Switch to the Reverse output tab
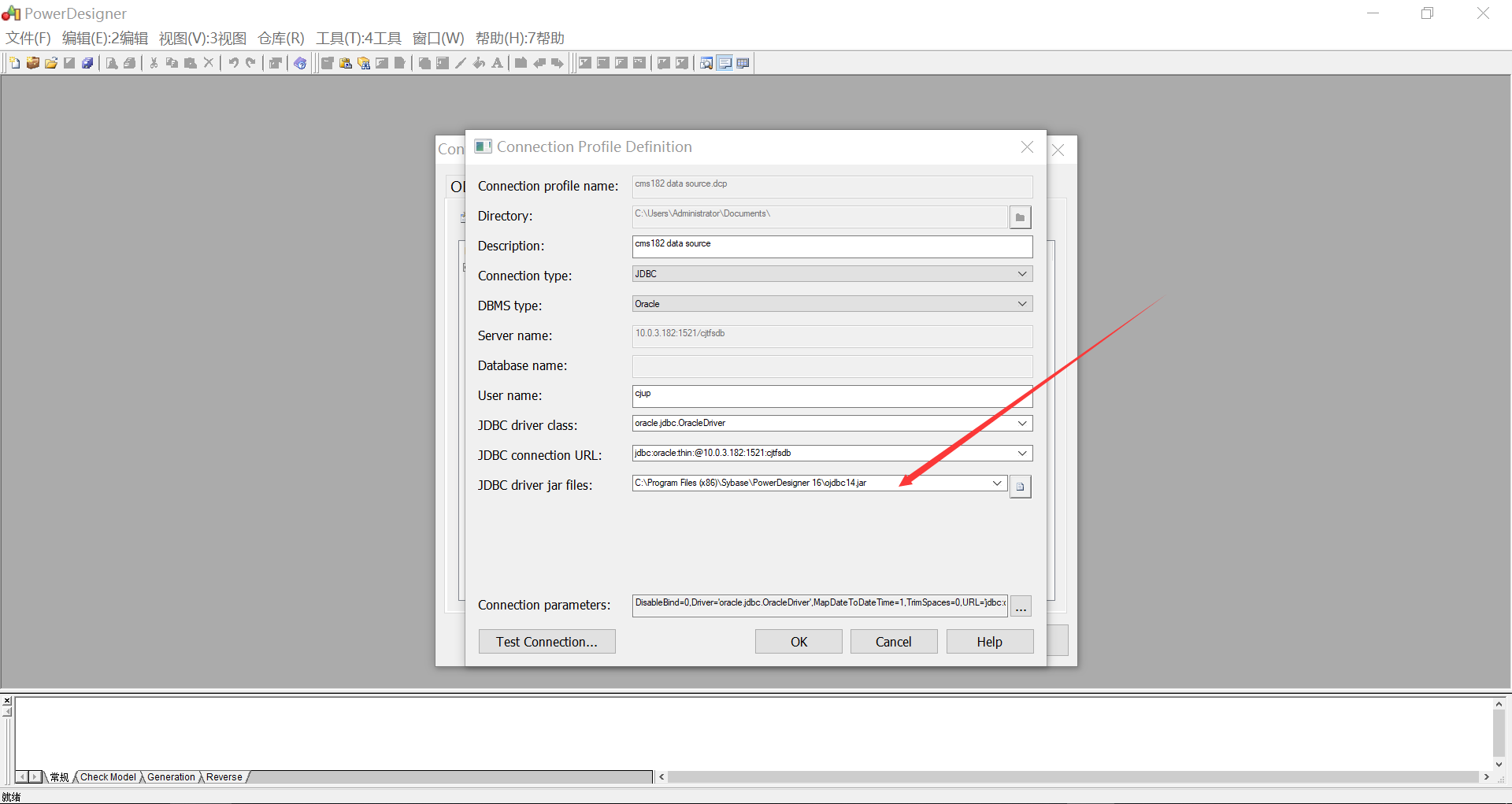This screenshot has height=804, width=1512. [224, 777]
